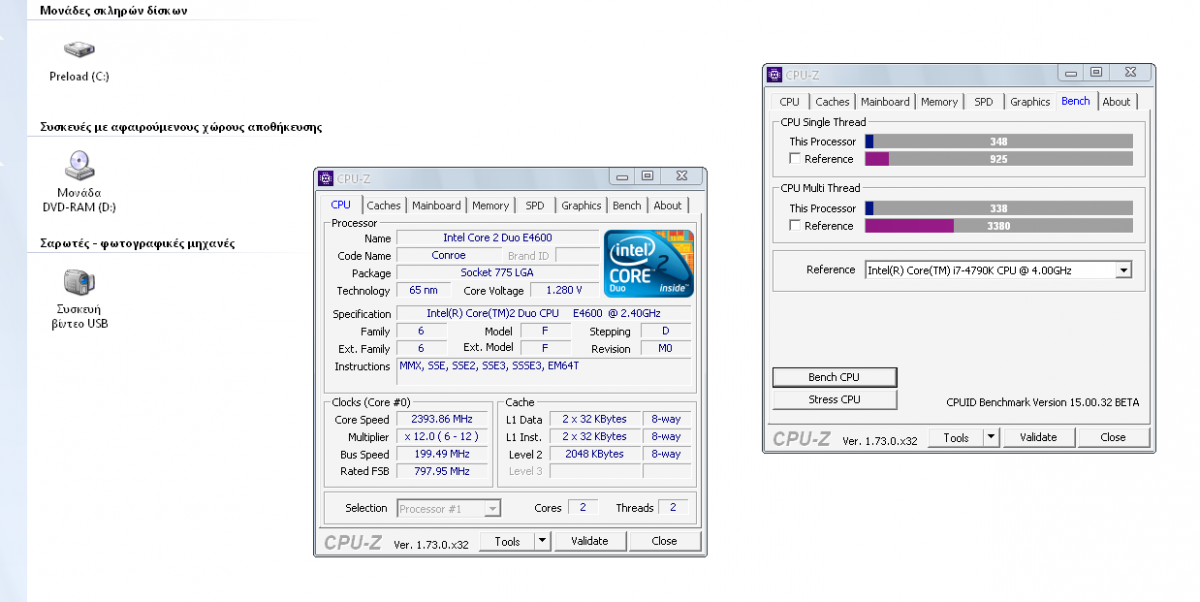Select the SPD tab in the Bench window

pos(984,102)
